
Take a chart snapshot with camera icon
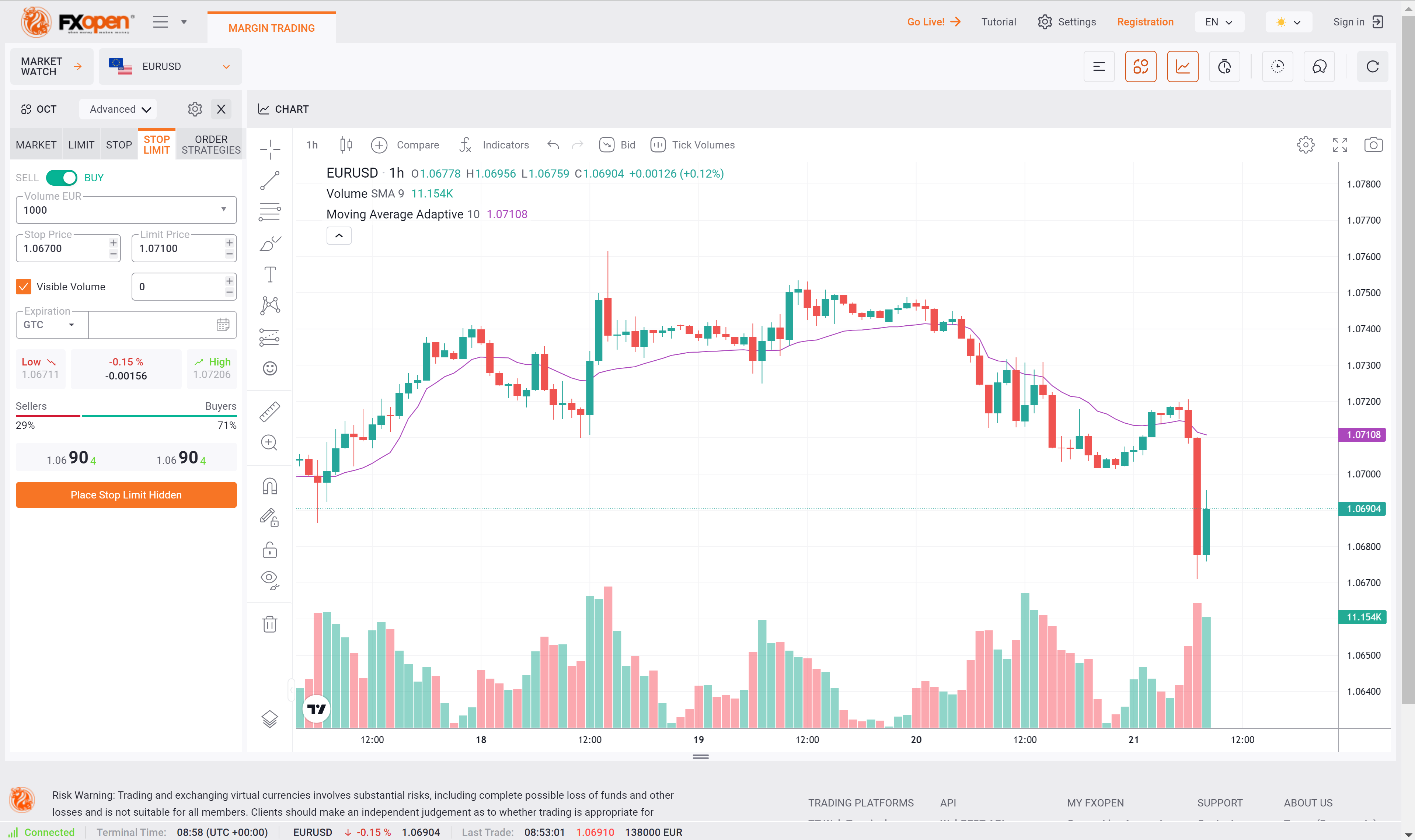tap(1373, 145)
